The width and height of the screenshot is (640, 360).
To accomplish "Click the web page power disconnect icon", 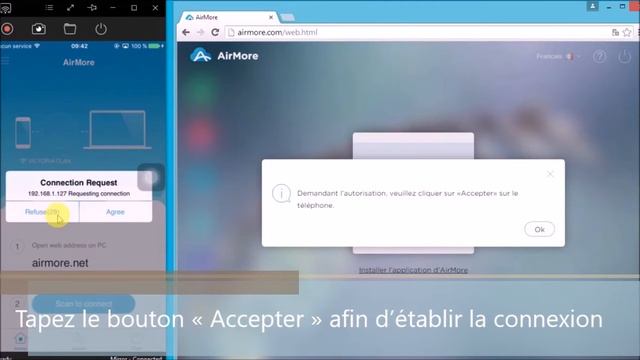I will point(624,56).
